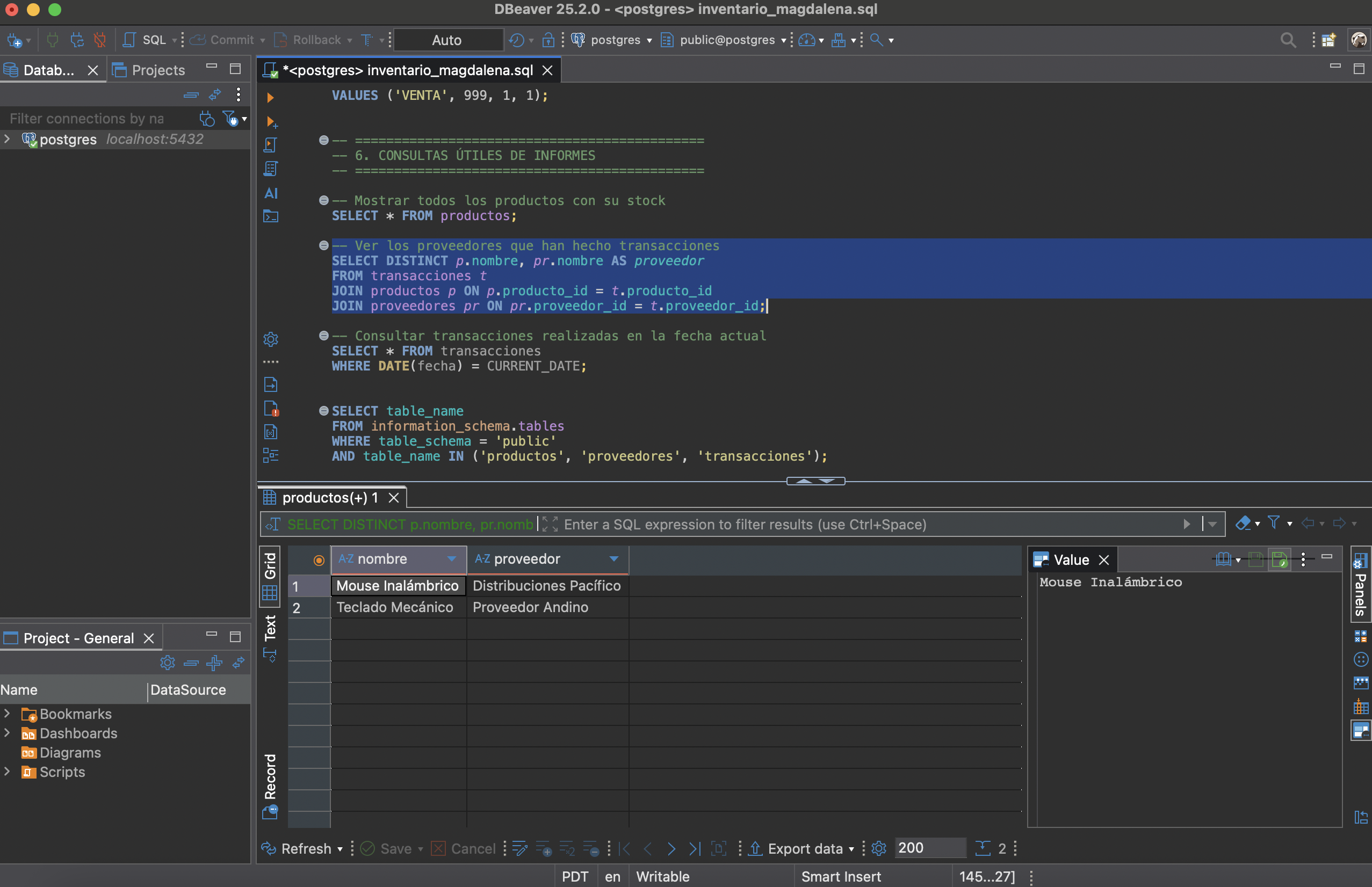The width and height of the screenshot is (1372, 887).
Task: Toggle the Panels side button
Action: pyautogui.click(x=1361, y=585)
